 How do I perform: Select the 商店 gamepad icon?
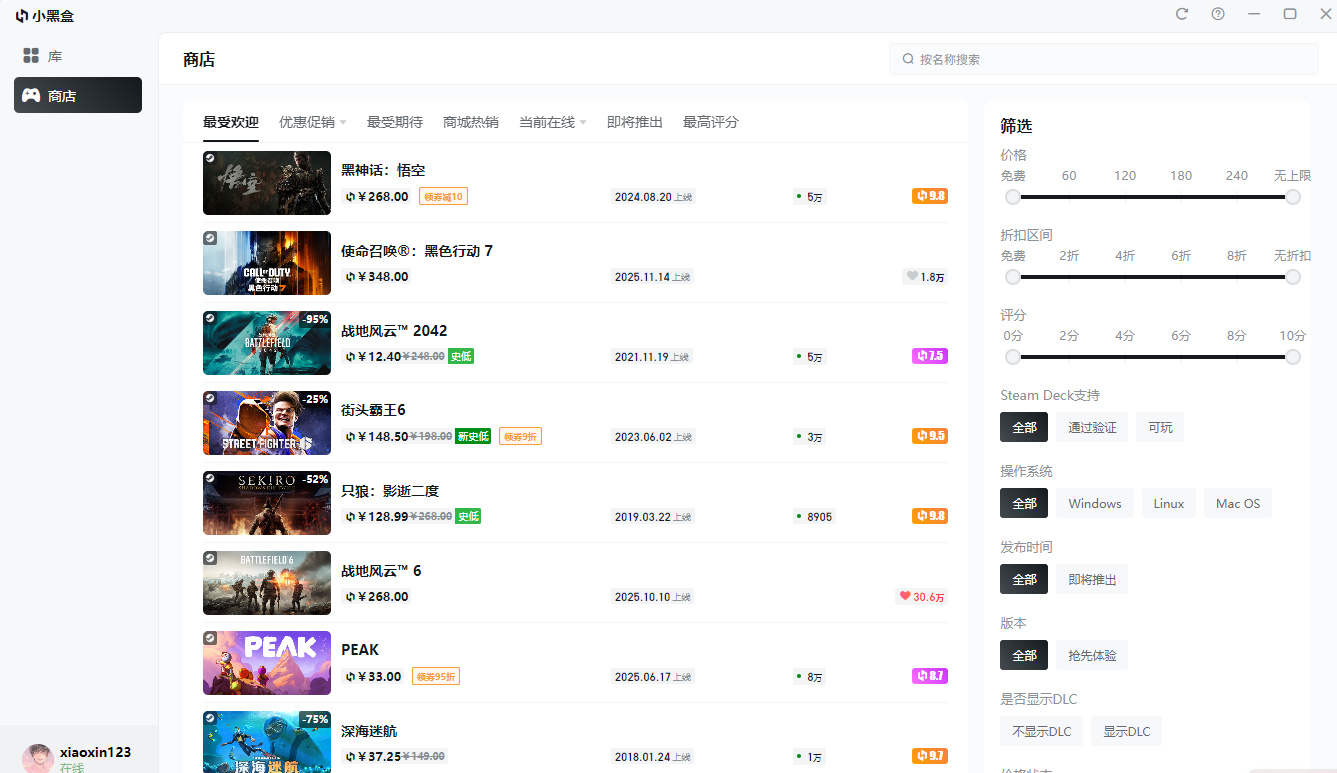coord(32,96)
